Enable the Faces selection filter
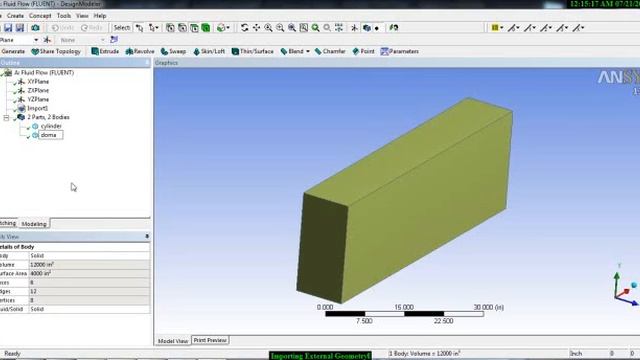Viewport: 640px width, 360px height. click(x=194, y=28)
